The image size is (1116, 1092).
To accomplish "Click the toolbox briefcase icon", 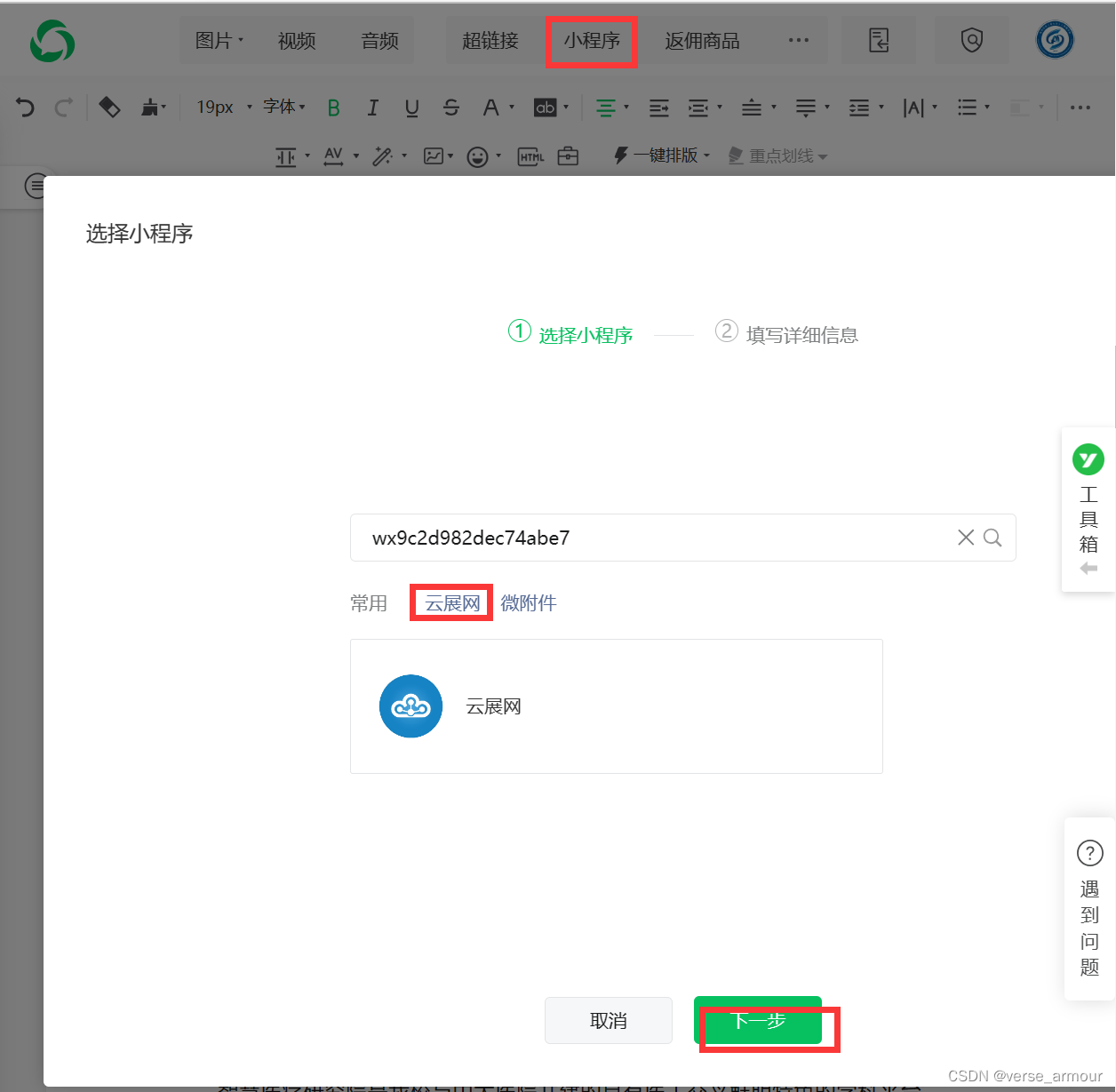I will click(568, 156).
